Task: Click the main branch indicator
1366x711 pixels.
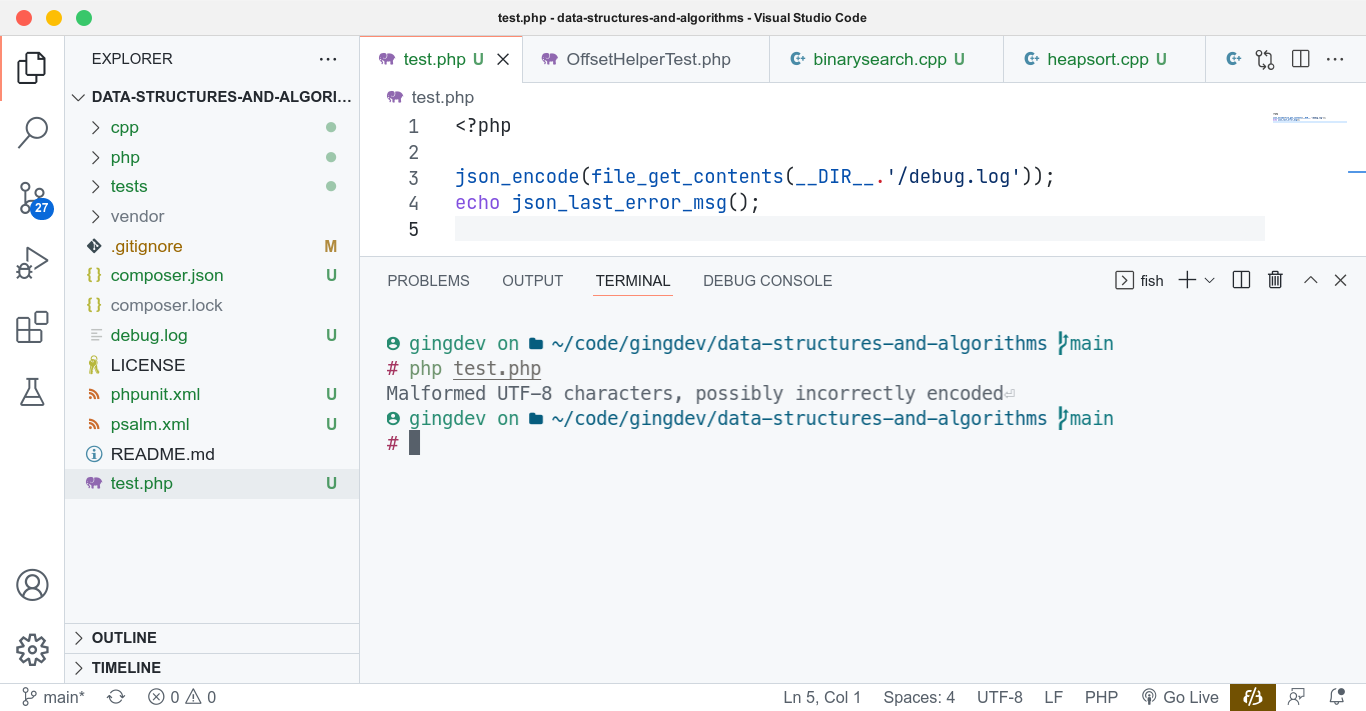Action: point(52,697)
